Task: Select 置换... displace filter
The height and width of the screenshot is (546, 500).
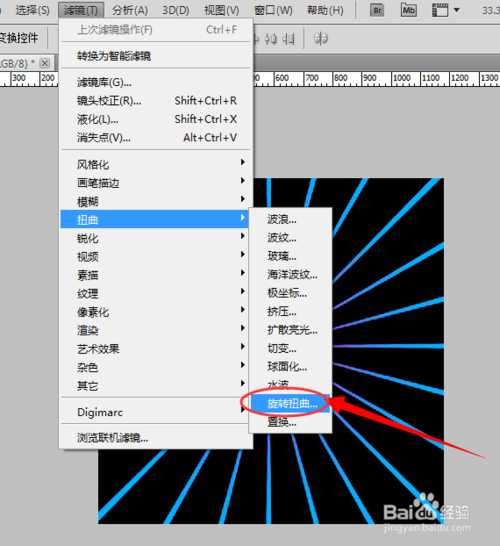Action: click(290, 422)
